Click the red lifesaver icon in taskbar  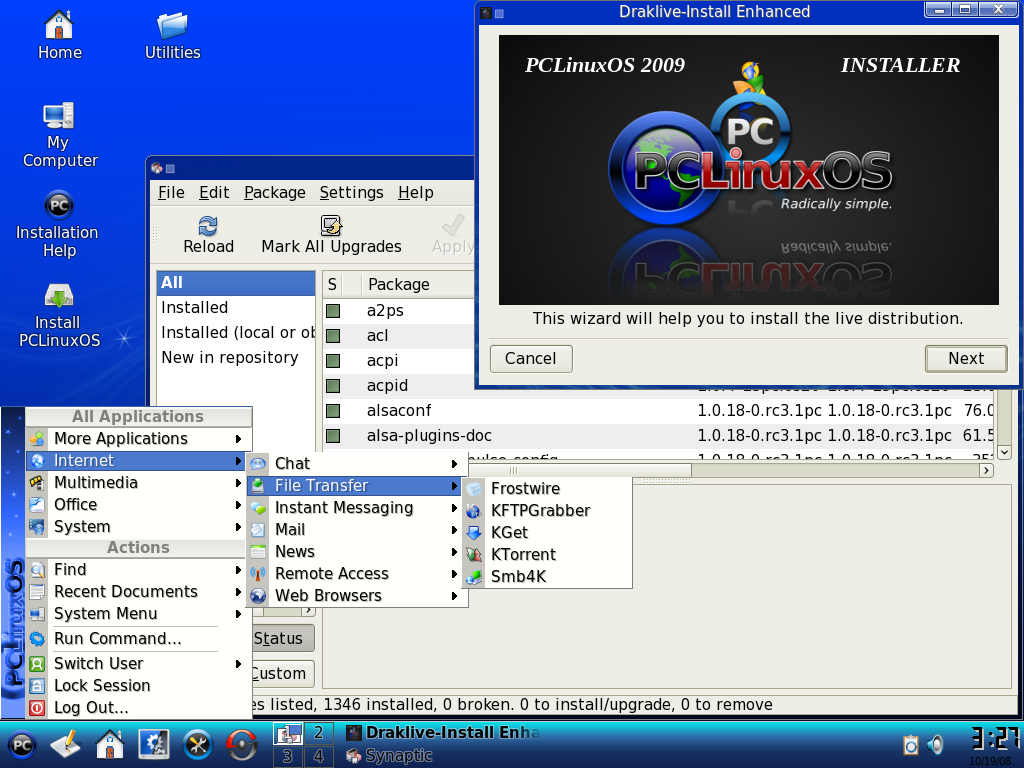pos(241,745)
